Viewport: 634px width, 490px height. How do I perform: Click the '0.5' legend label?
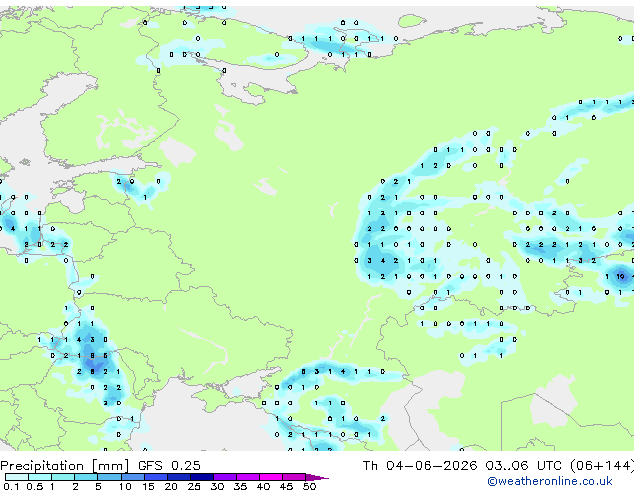[34, 486]
